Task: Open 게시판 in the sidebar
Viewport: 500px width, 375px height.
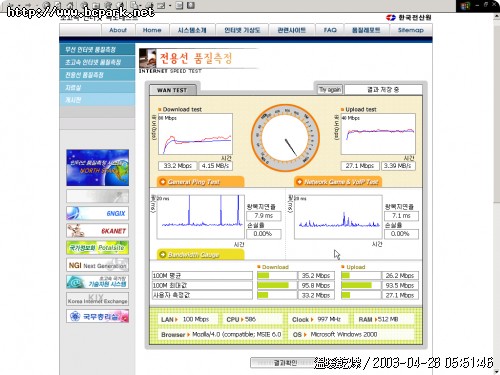Action: pyautogui.click(x=97, y=100)
